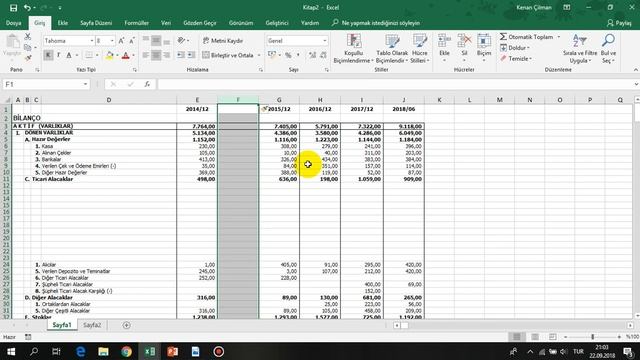Toggle bold (K) formatting
Image resolution: width=640 pixels, height=360 pixels.
click(48, 55)
